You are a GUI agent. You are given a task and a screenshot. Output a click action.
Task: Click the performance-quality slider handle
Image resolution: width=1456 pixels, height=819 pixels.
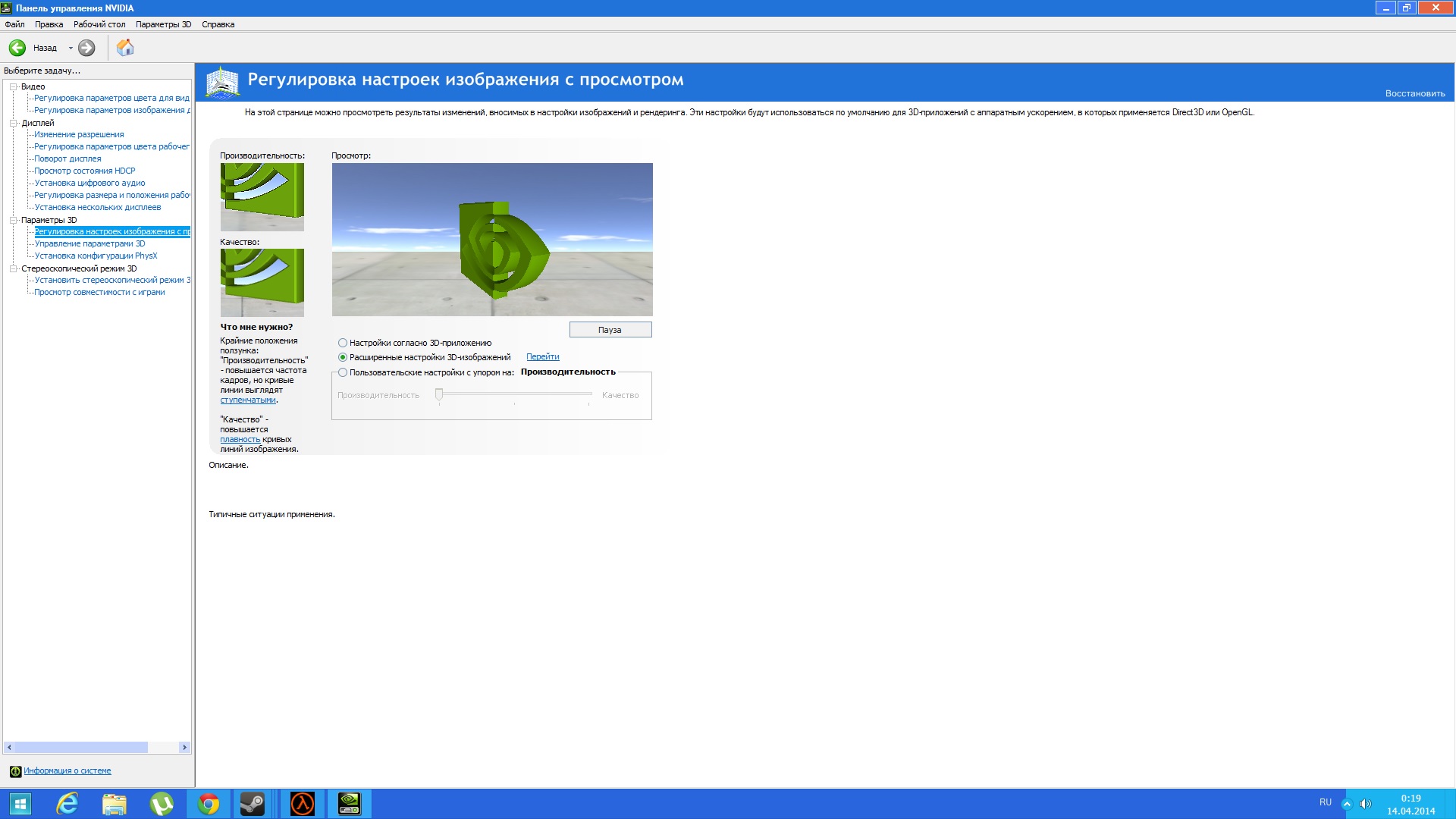439,394
